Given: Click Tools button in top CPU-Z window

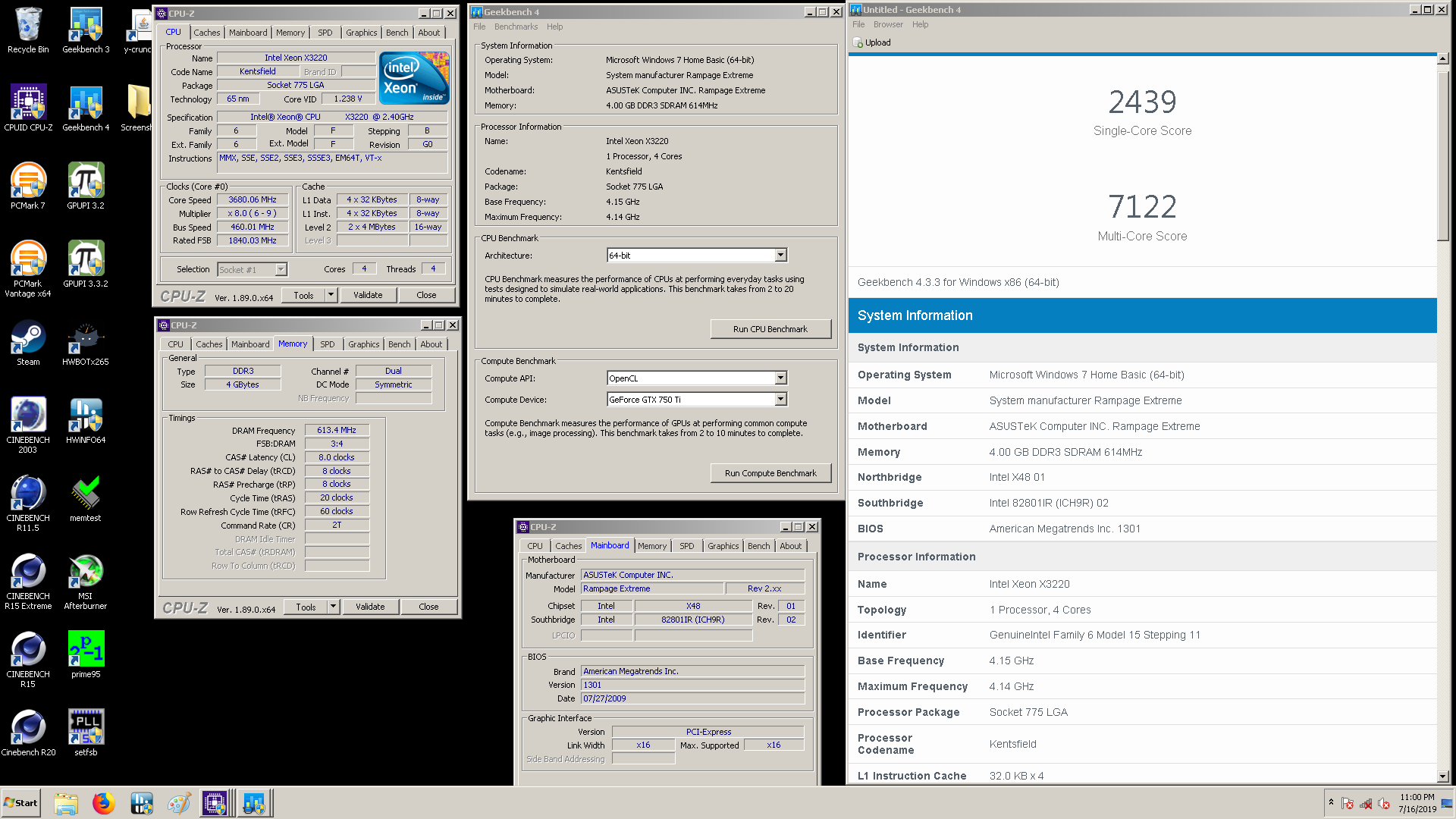Looking at the screenshot, I should [303, 295].
